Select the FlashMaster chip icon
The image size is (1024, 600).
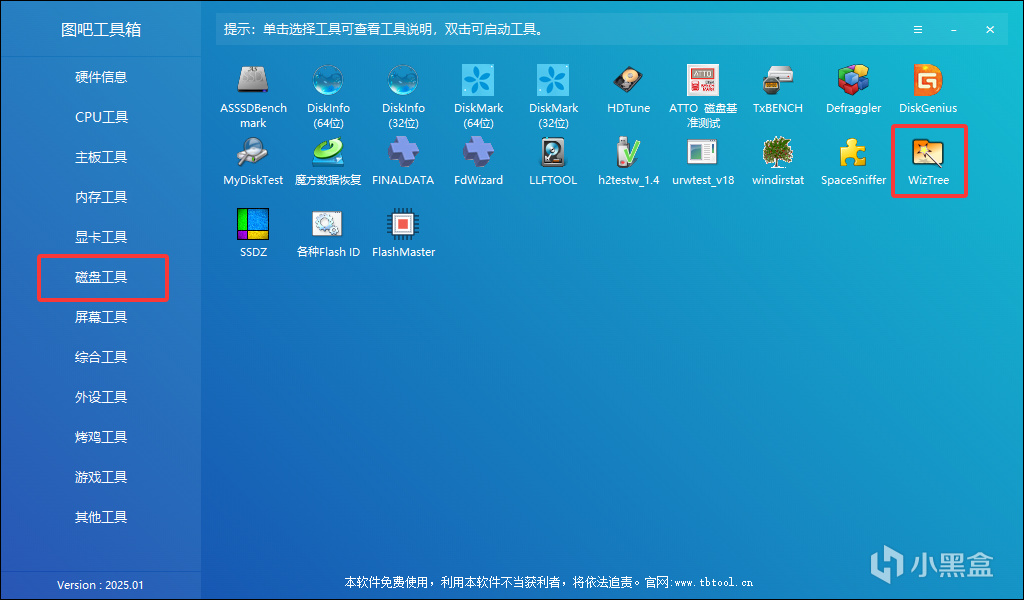coord(403,224)
